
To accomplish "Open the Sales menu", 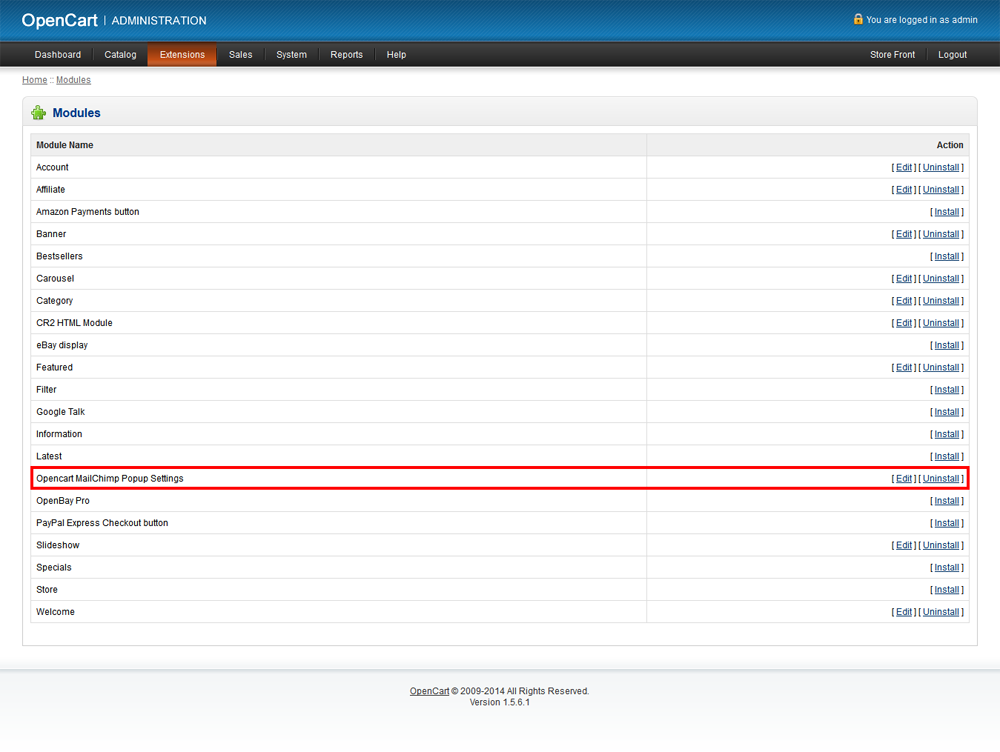I will pyautogui.click(x=240, y=55).
